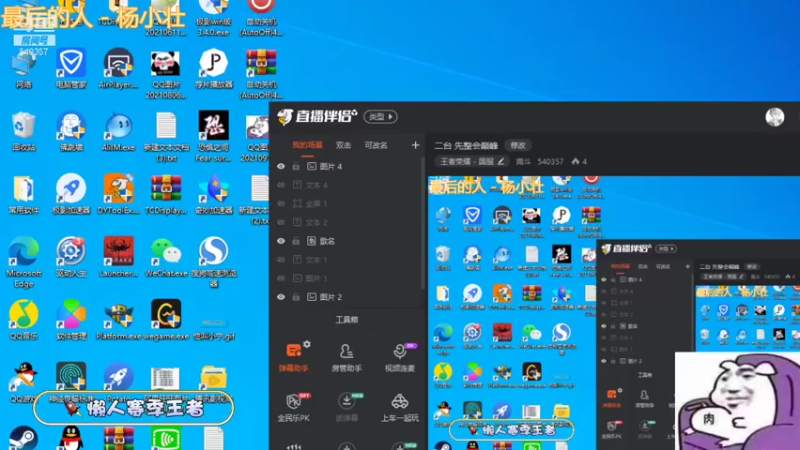This screenshot has width=800, height=450.
Task: Open the 房管助手 tool
Action: (346, 357)
